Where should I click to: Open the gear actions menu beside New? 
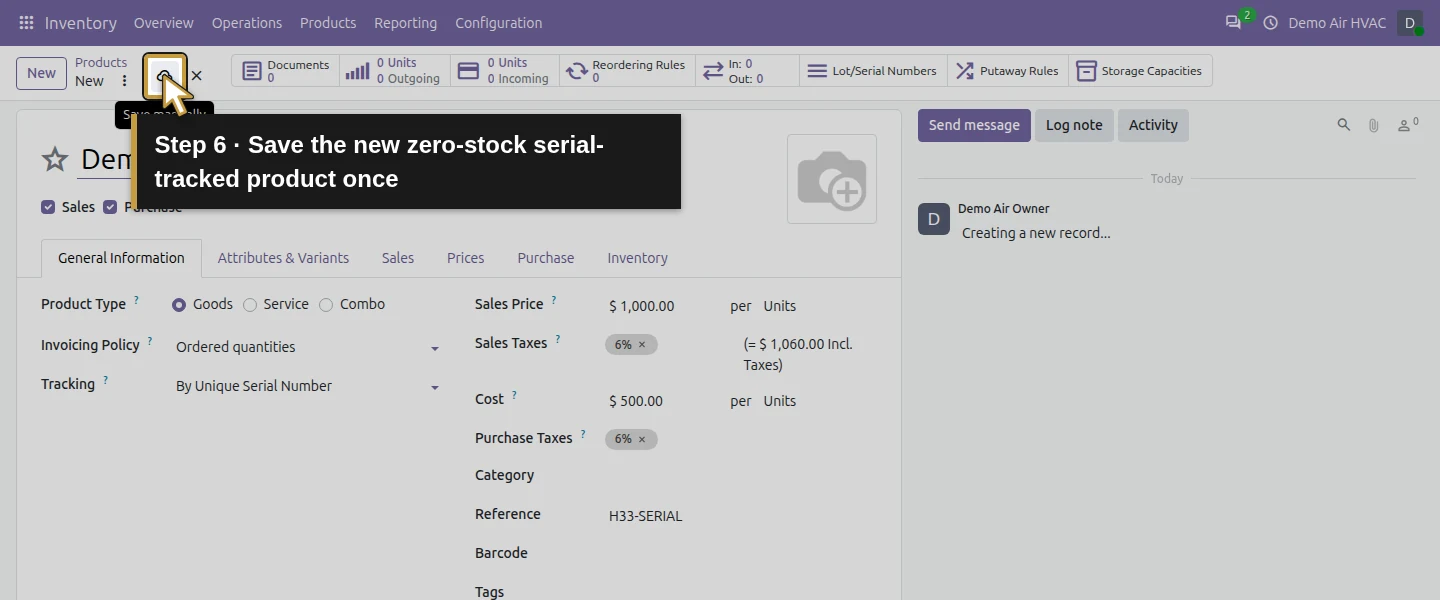tap(124, 81)
